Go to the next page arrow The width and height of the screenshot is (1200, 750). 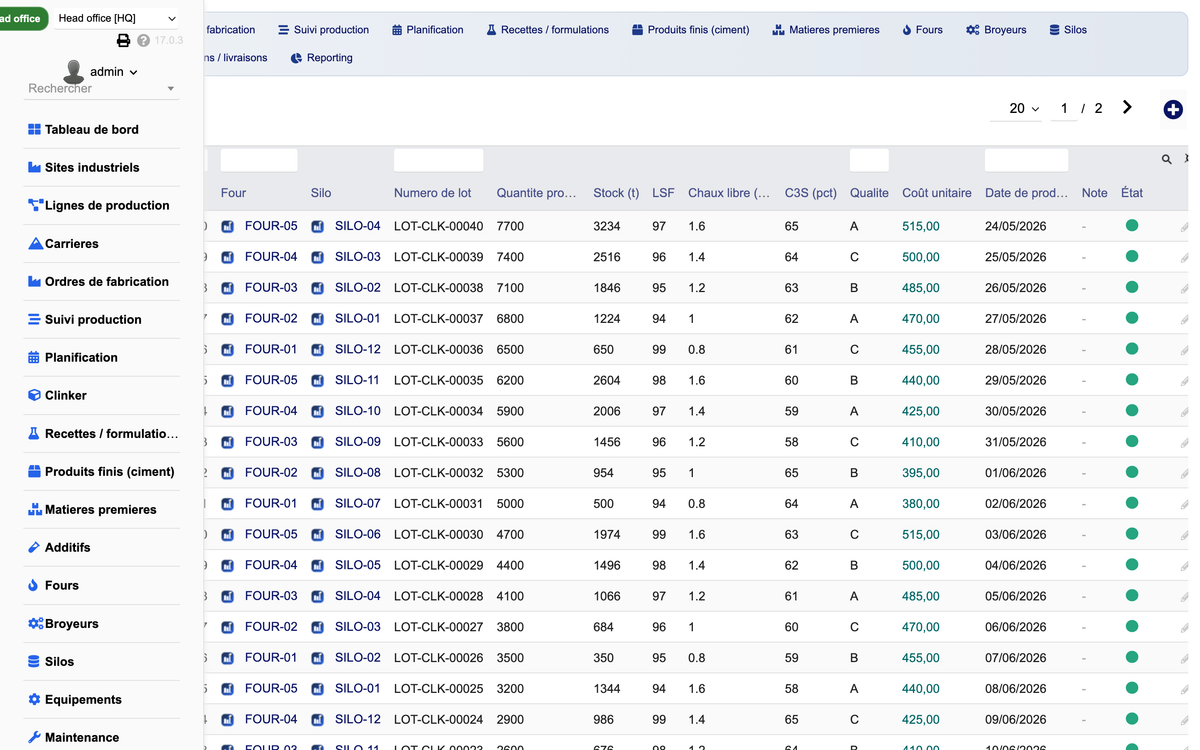click(1127, 108)
